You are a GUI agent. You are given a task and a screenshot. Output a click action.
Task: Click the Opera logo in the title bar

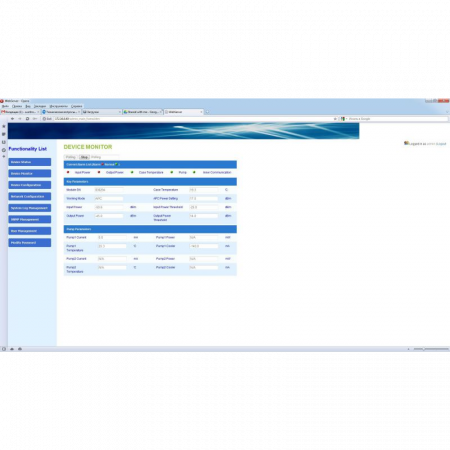point(2,101)
